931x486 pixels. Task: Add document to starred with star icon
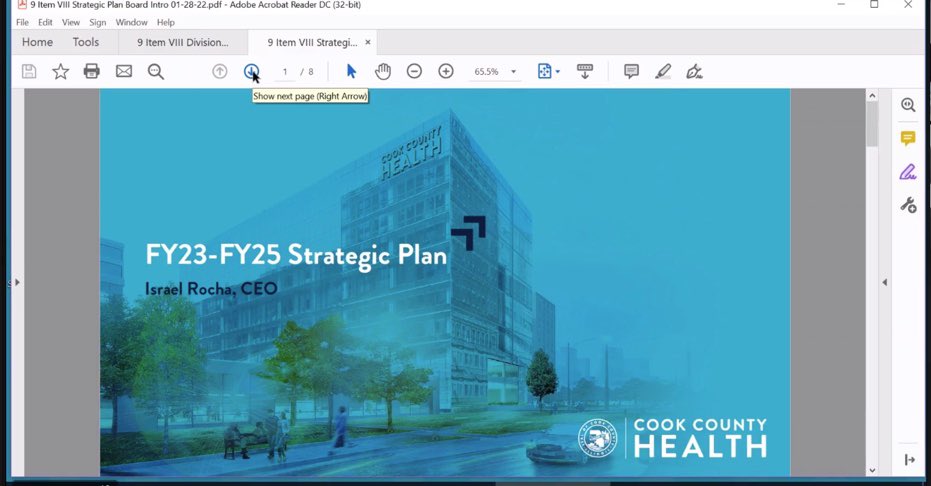point(61,72)
